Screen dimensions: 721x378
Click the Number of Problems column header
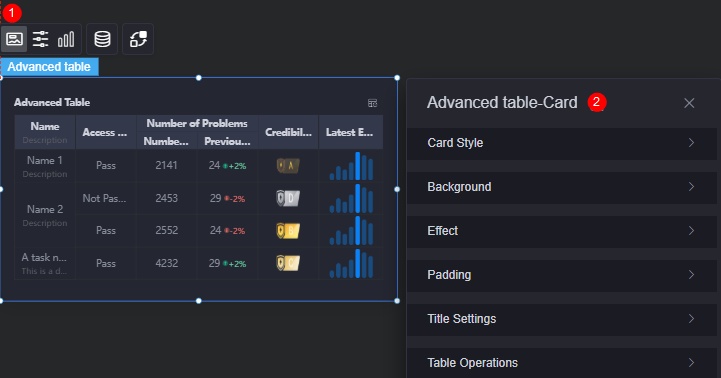click(197, 123)
